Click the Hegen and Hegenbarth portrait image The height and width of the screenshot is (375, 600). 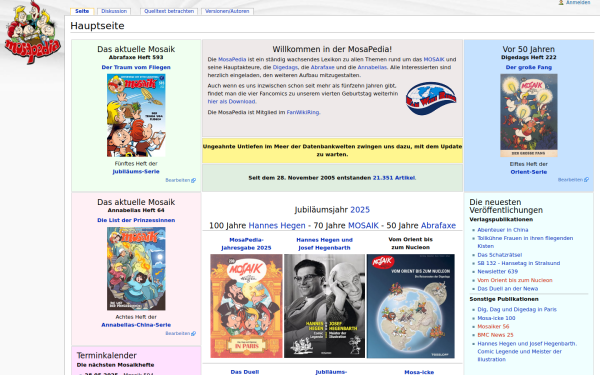point(324,306)
